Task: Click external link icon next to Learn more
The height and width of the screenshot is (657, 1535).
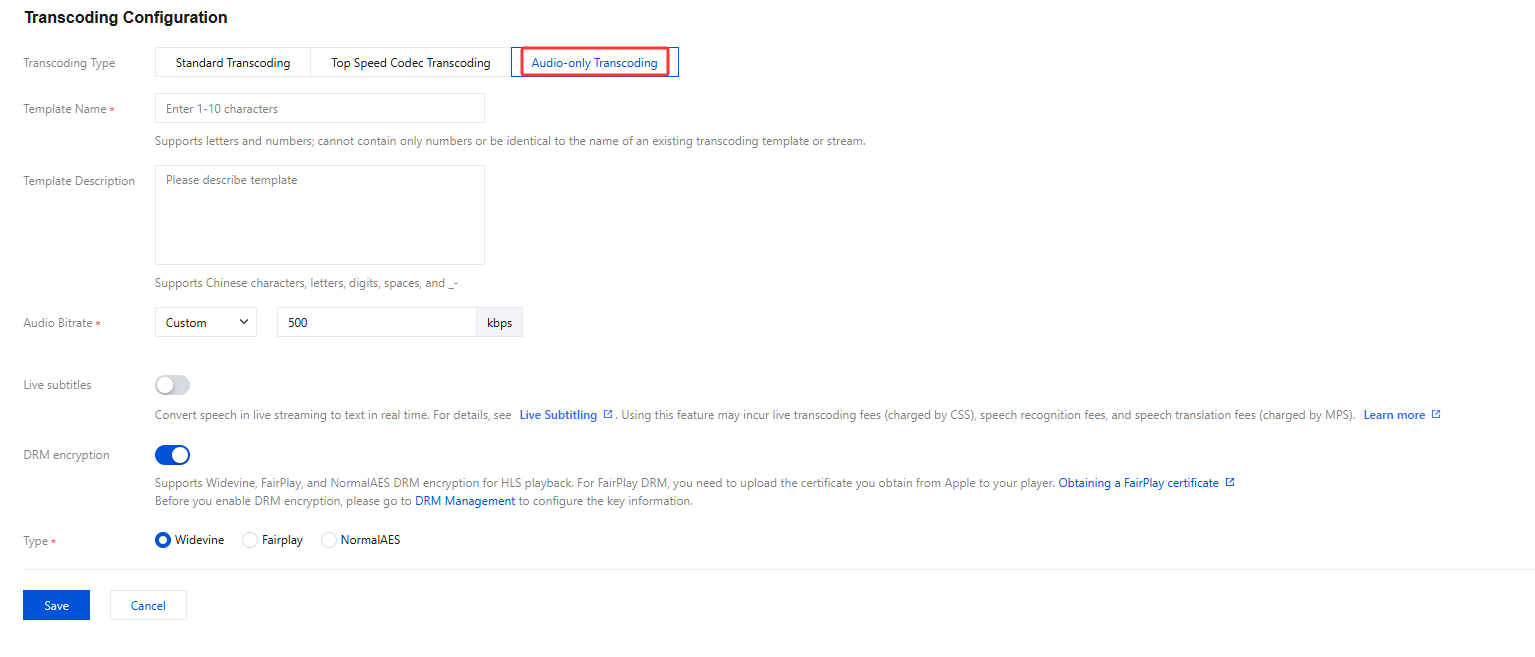Action: (1436, 415)
